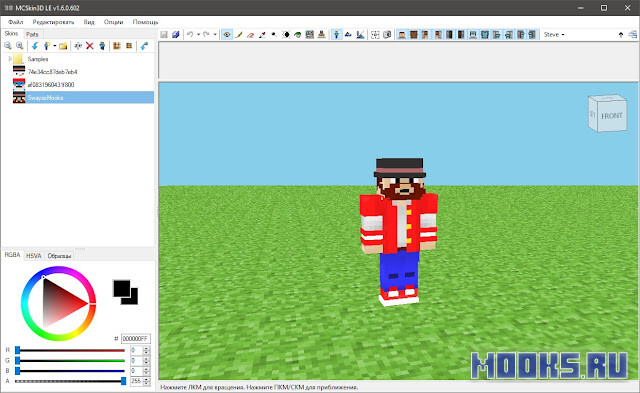This screenshot has height=393, width=640.
Task: Switch to the Parts tab
Action: click(x=32, y=34)
